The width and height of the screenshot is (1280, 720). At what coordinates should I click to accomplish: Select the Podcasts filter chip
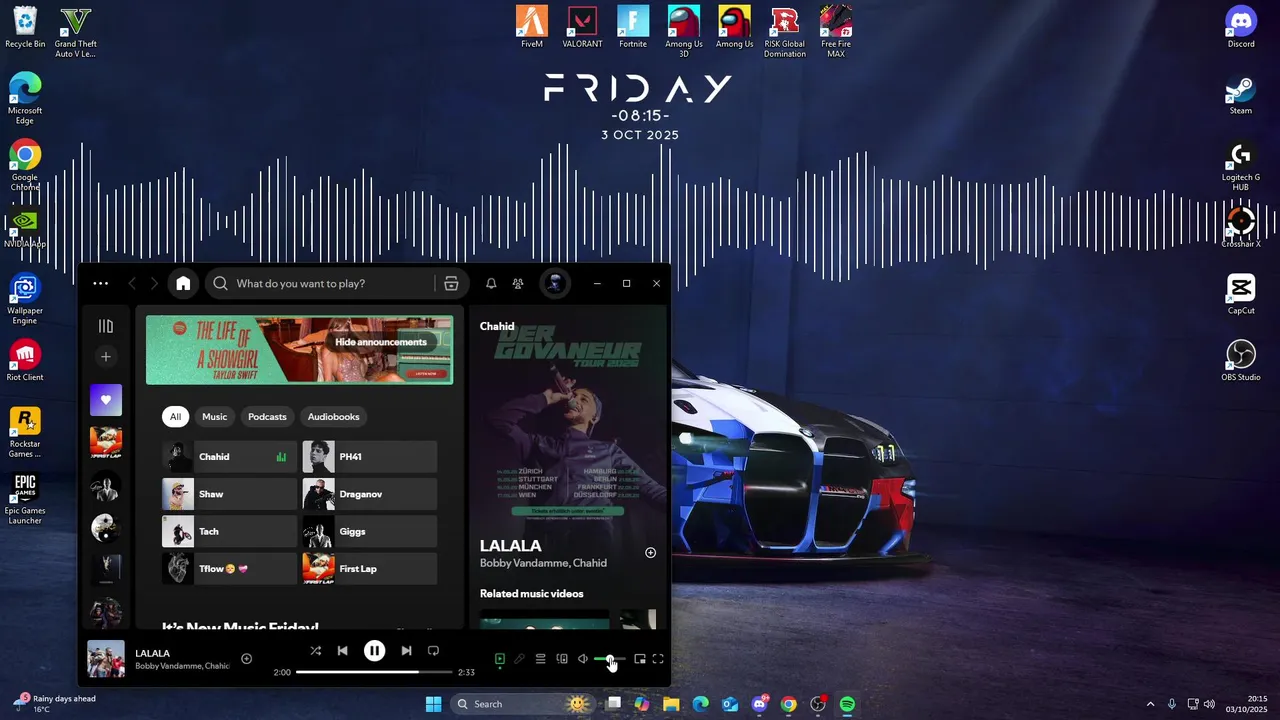[267, 417]
